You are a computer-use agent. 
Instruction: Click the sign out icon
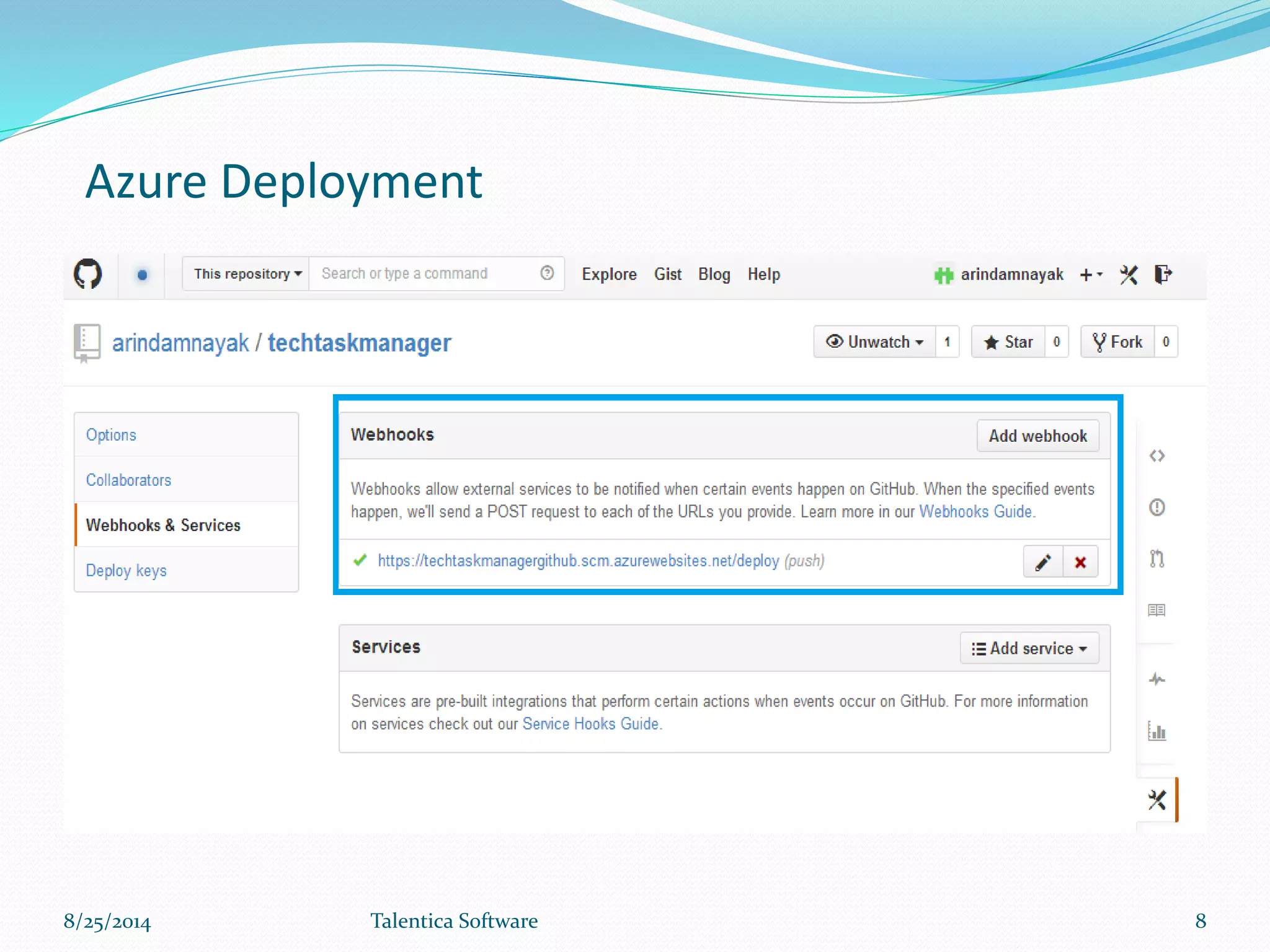coord(1163,274)
